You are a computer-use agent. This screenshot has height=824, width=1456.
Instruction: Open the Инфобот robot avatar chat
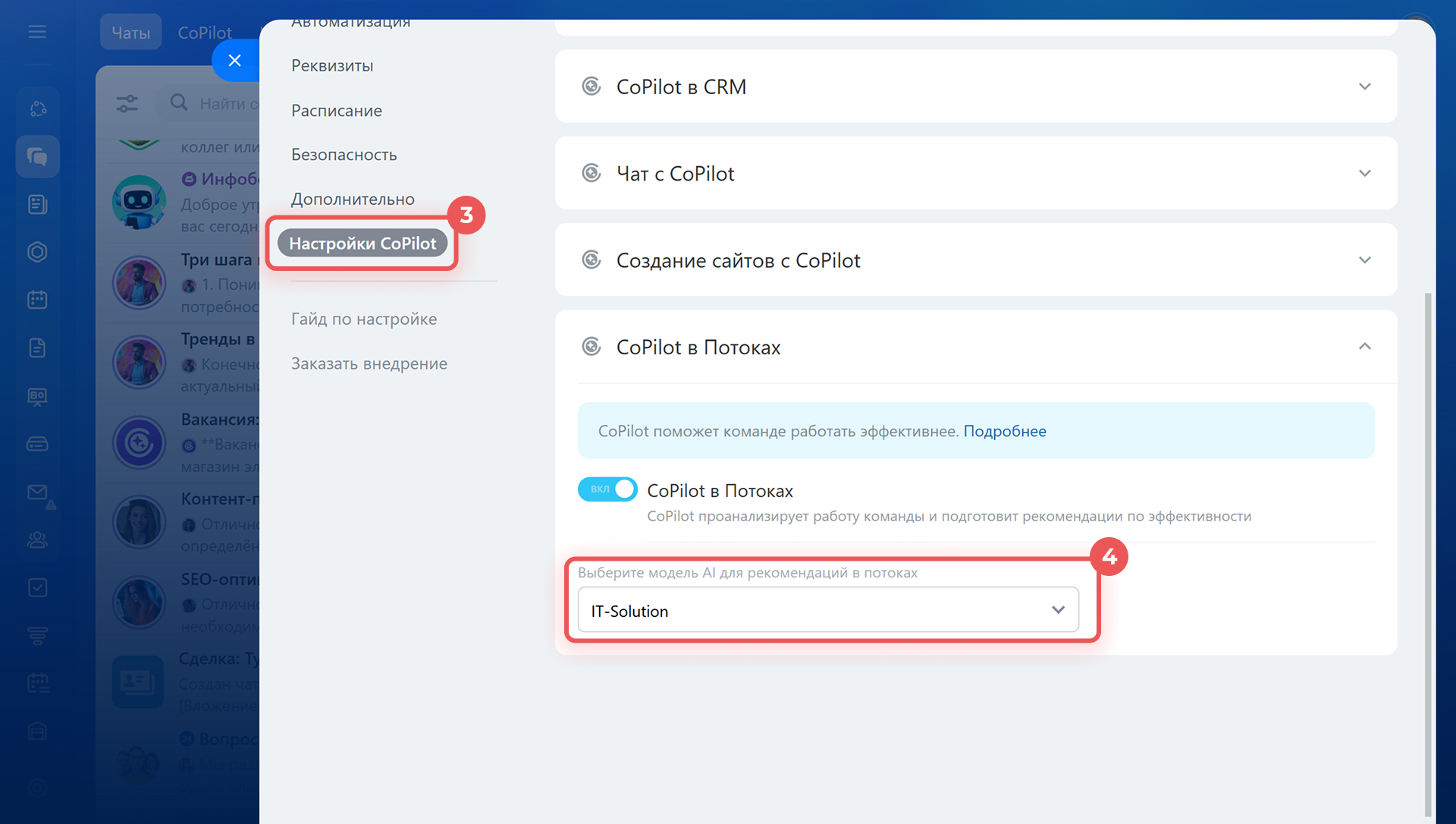[139, 202]
